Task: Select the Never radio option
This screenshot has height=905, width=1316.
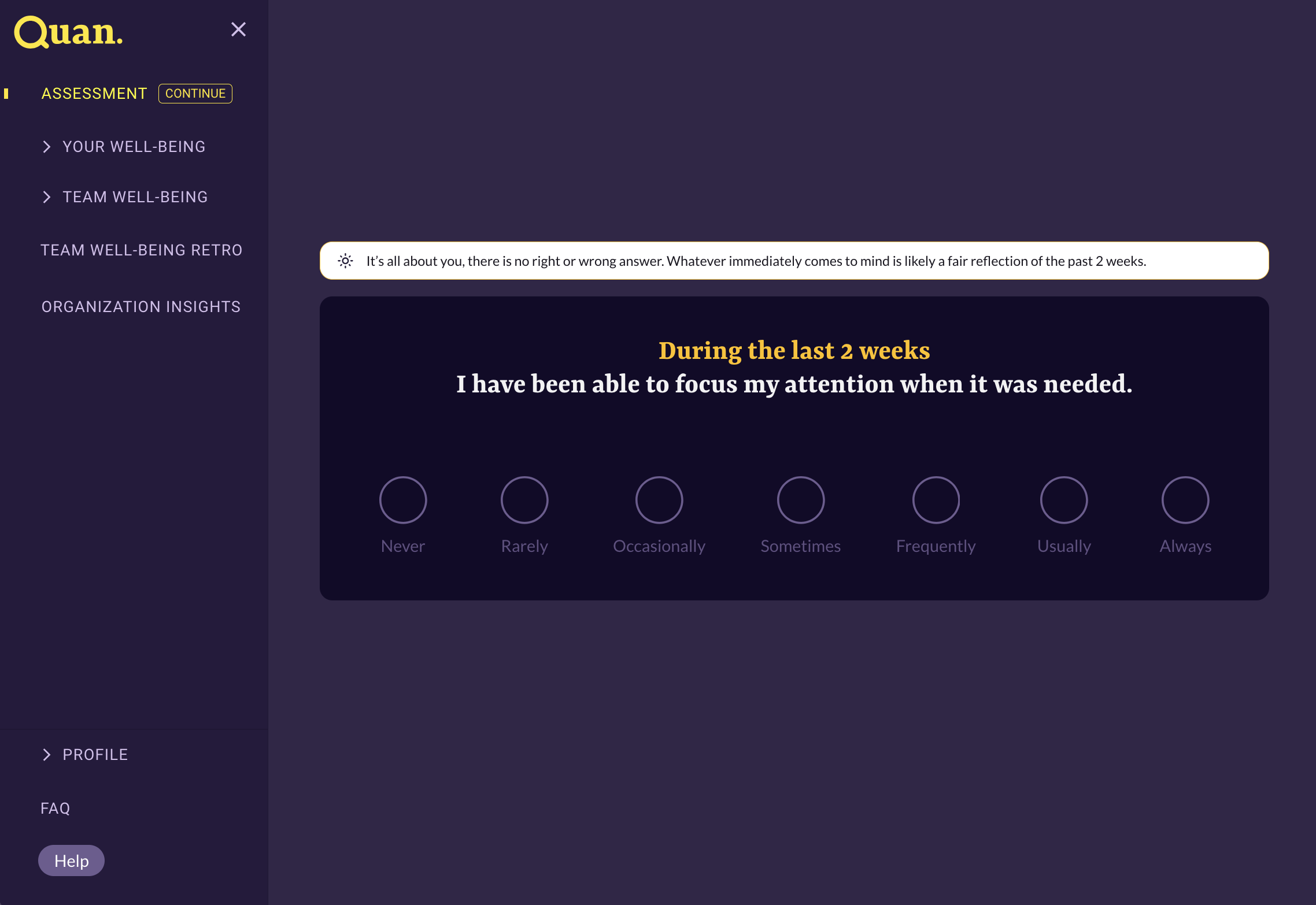Action: pyautogui.click(x=403, y=500)
